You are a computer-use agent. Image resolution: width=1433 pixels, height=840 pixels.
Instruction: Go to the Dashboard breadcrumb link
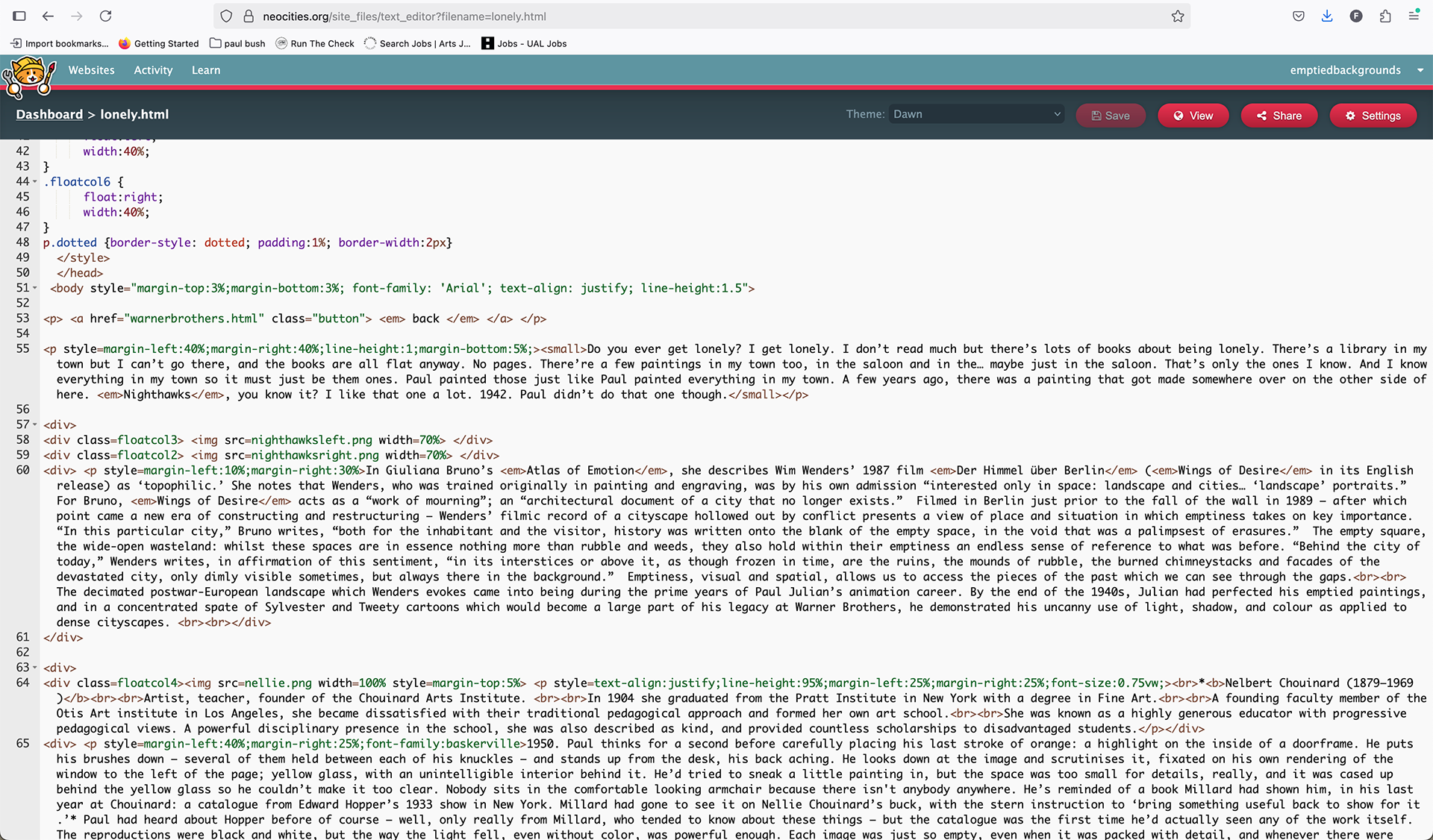[49, 114]
